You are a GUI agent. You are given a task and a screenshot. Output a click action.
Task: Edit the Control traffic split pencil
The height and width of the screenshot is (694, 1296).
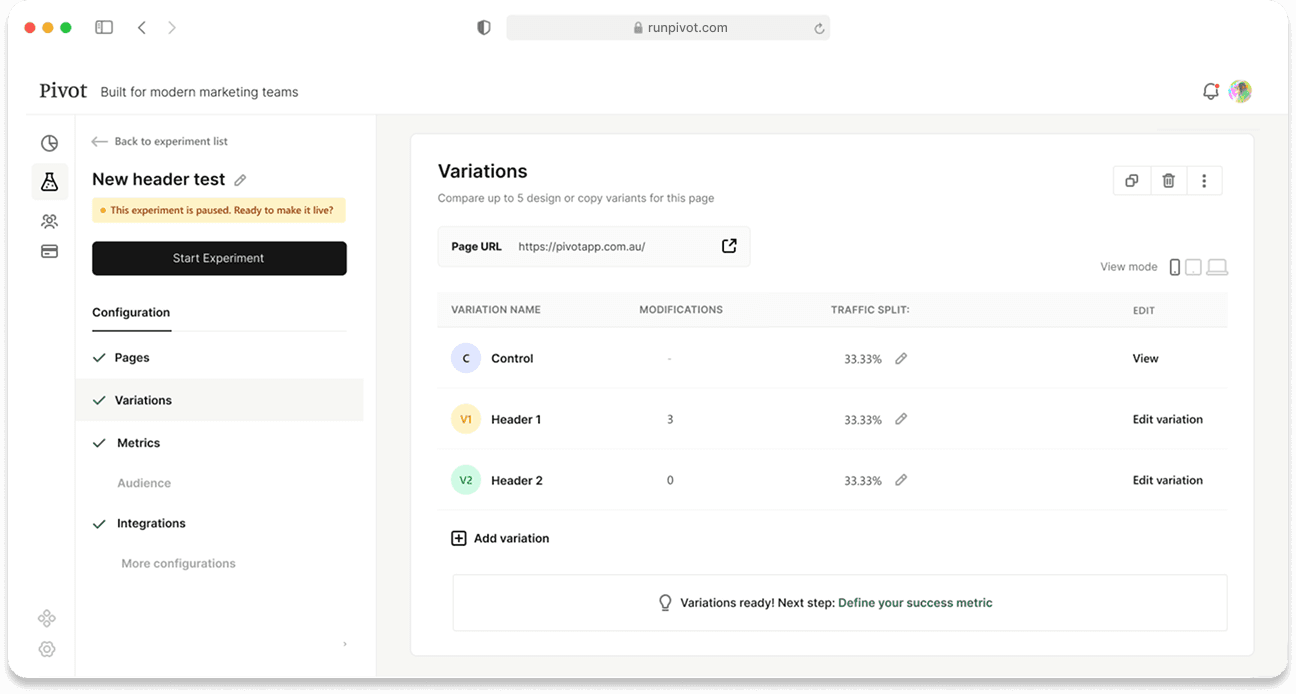click(x=901, y=358)
